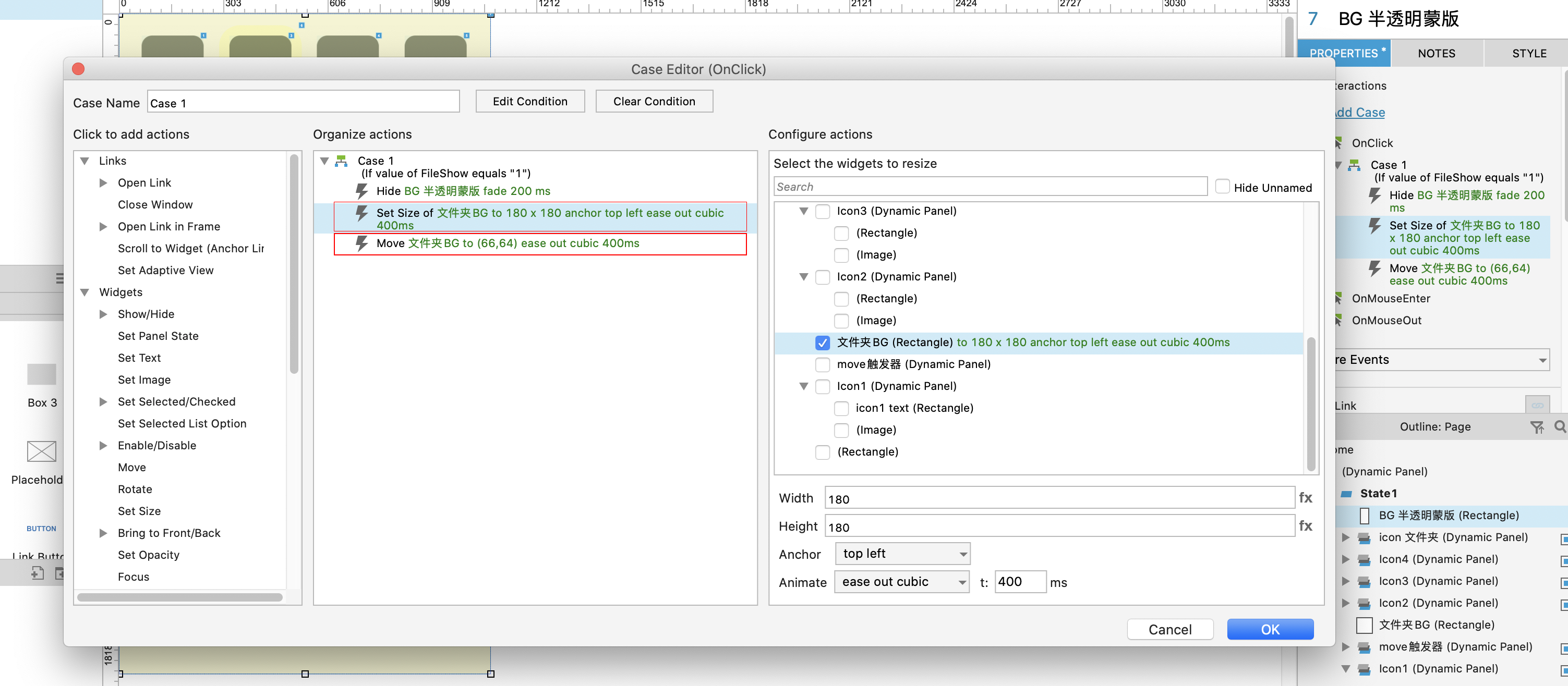The height and width of the screenshot is (686, 1568).
Task: Click the Box 3 widget thumbnail
Action: coord(41,374)
